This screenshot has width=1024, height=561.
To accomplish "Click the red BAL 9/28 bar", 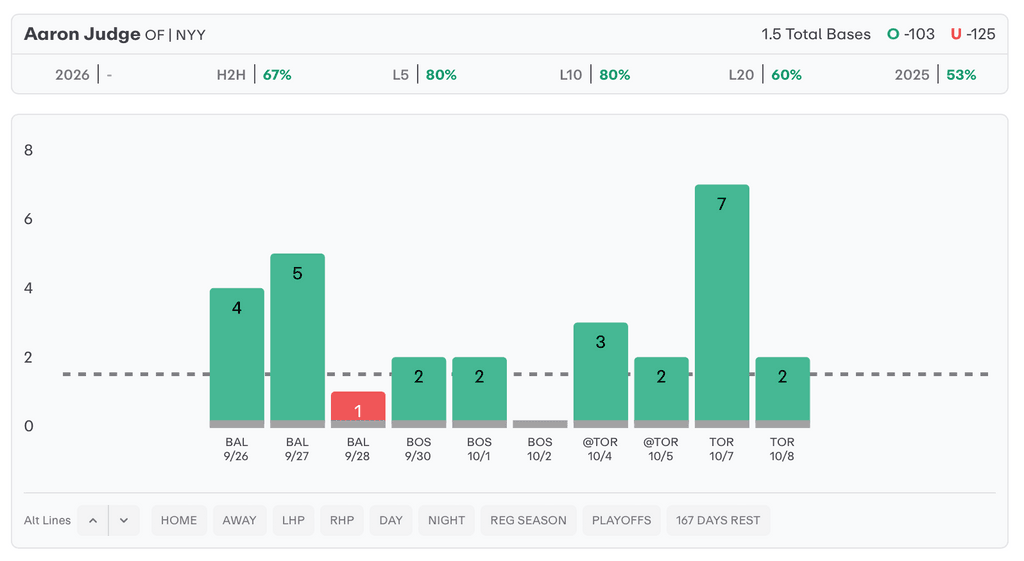I will 358,409.
